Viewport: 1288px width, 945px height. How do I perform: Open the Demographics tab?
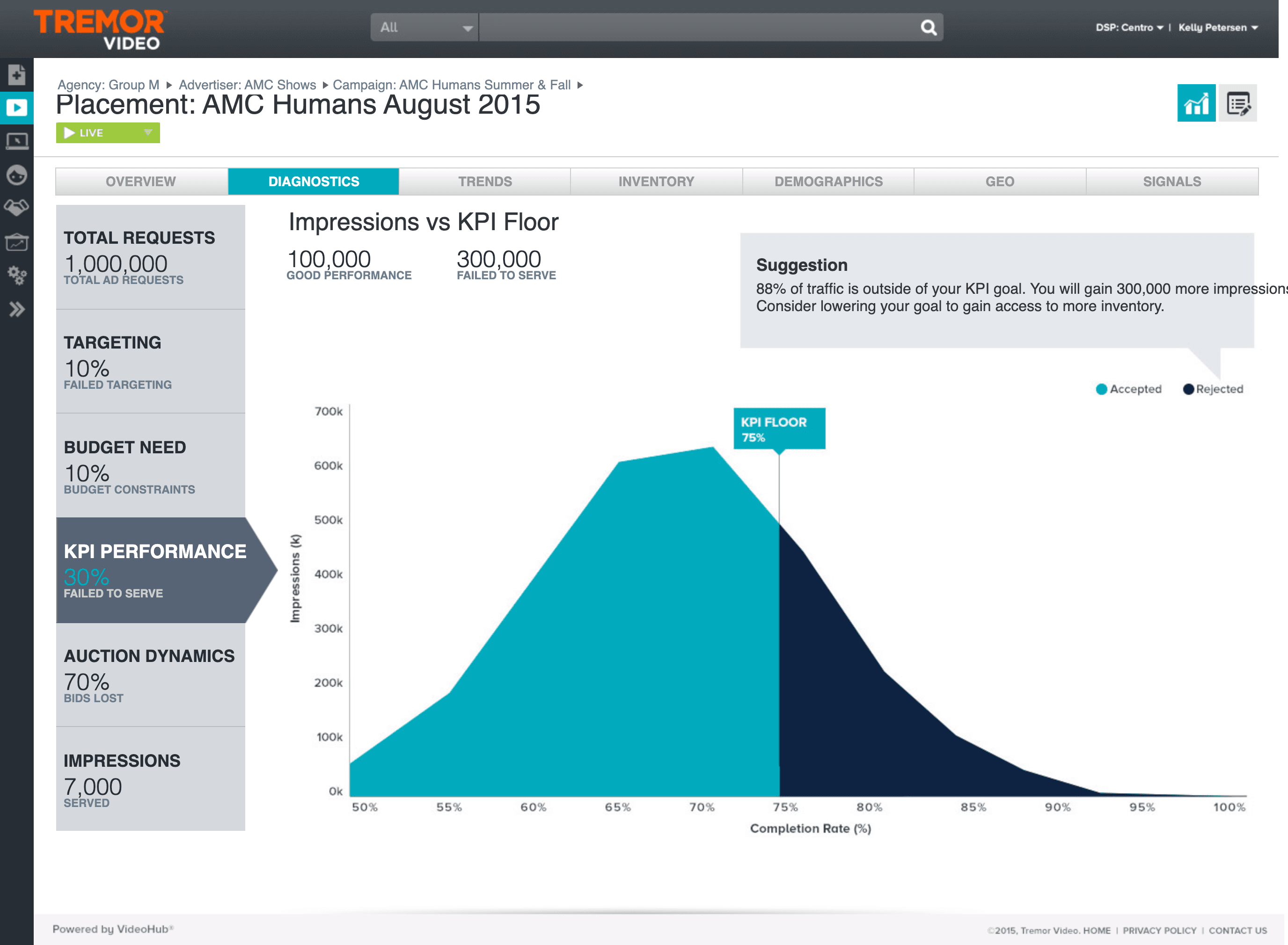[828, 182]
